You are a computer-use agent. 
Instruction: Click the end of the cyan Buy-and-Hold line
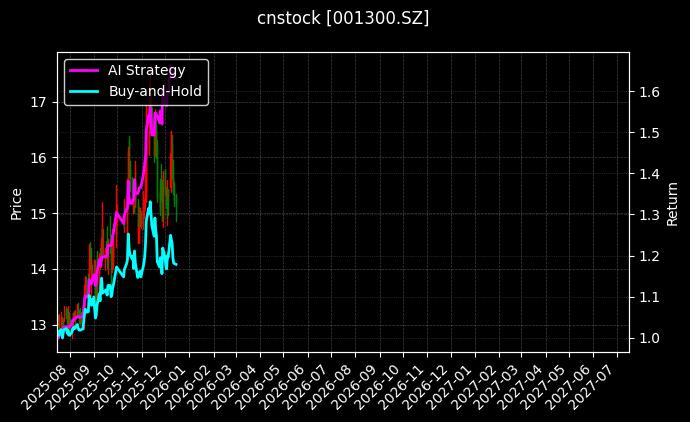click(x=177, y=264)
